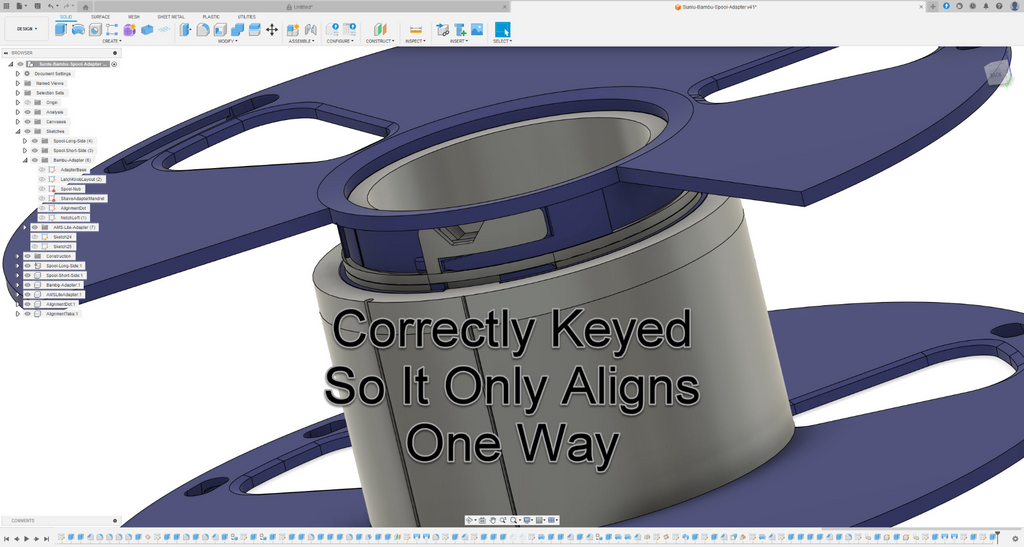Click the Joint tool in Assemble group
The image size is (1024, 547).
(311, 29)
